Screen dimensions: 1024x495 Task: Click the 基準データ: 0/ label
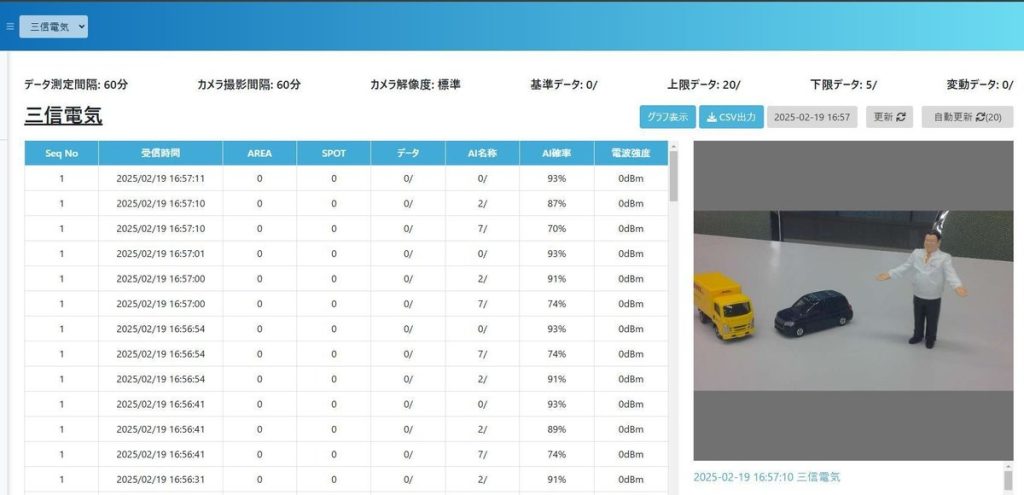pos(564,85)
